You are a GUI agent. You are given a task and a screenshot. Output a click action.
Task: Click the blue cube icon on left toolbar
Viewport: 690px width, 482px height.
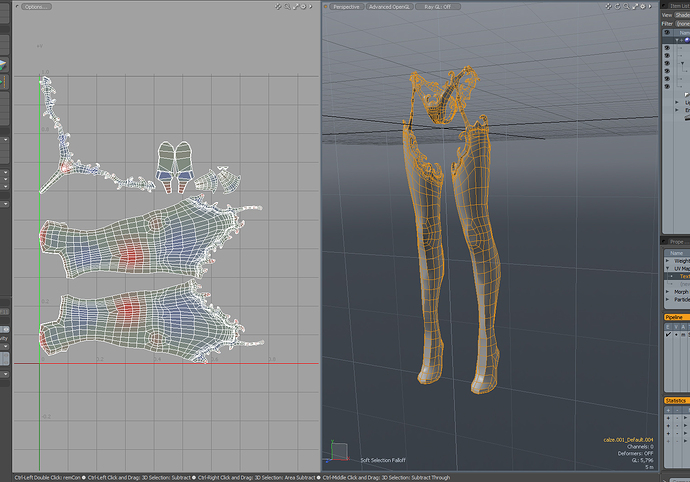pos(3,65)
